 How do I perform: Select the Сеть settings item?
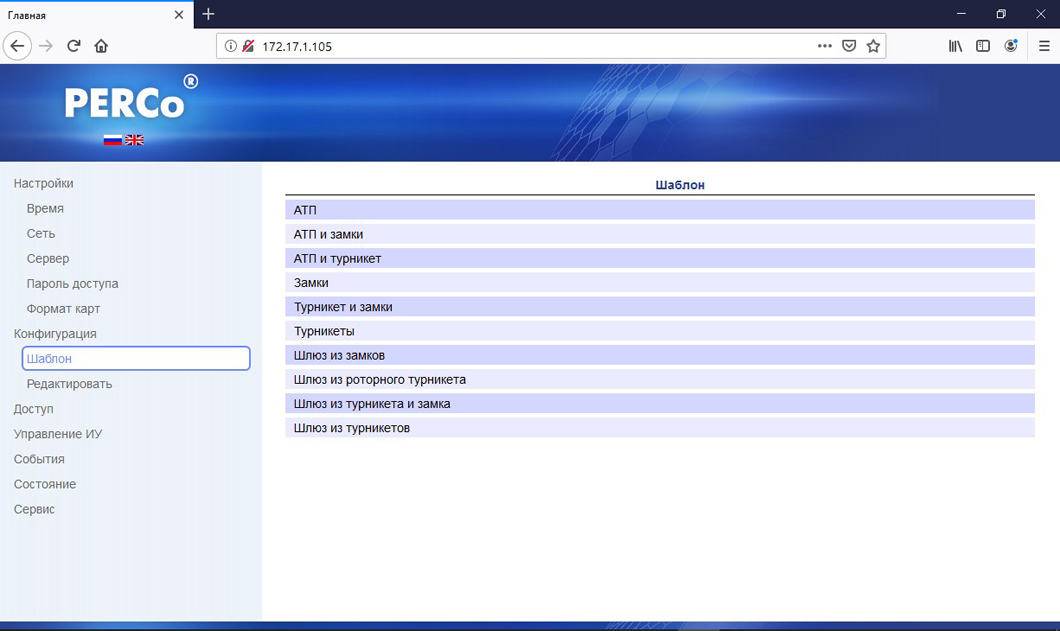click(41, 234)
